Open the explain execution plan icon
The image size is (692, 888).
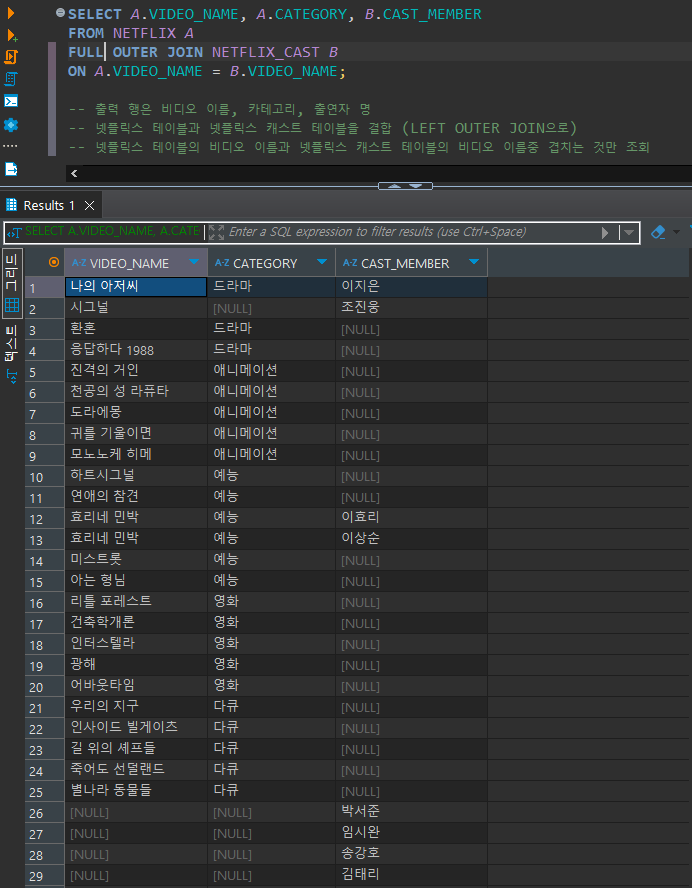(11, 79)
